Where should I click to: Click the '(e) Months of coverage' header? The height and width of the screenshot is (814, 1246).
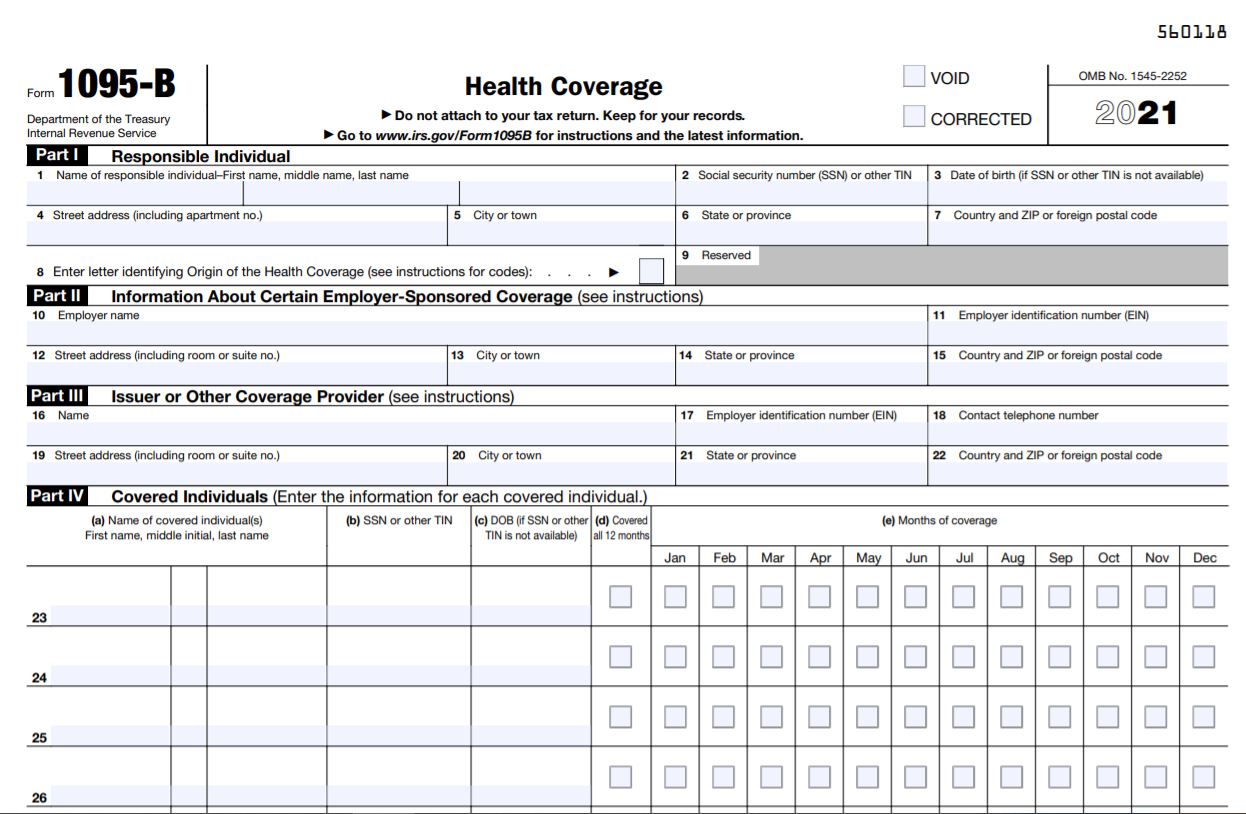[x=939, y=520]
